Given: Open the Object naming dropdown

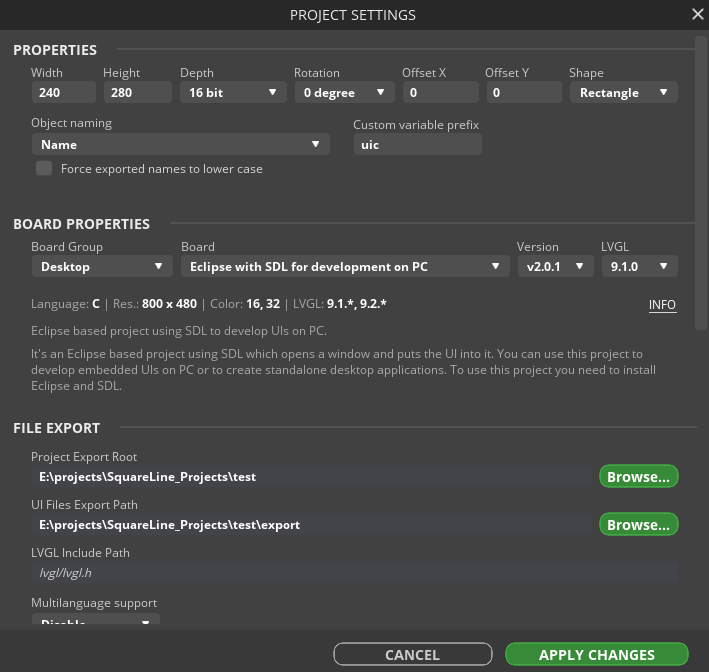Looking at the screenshot, I should (180, 145).
